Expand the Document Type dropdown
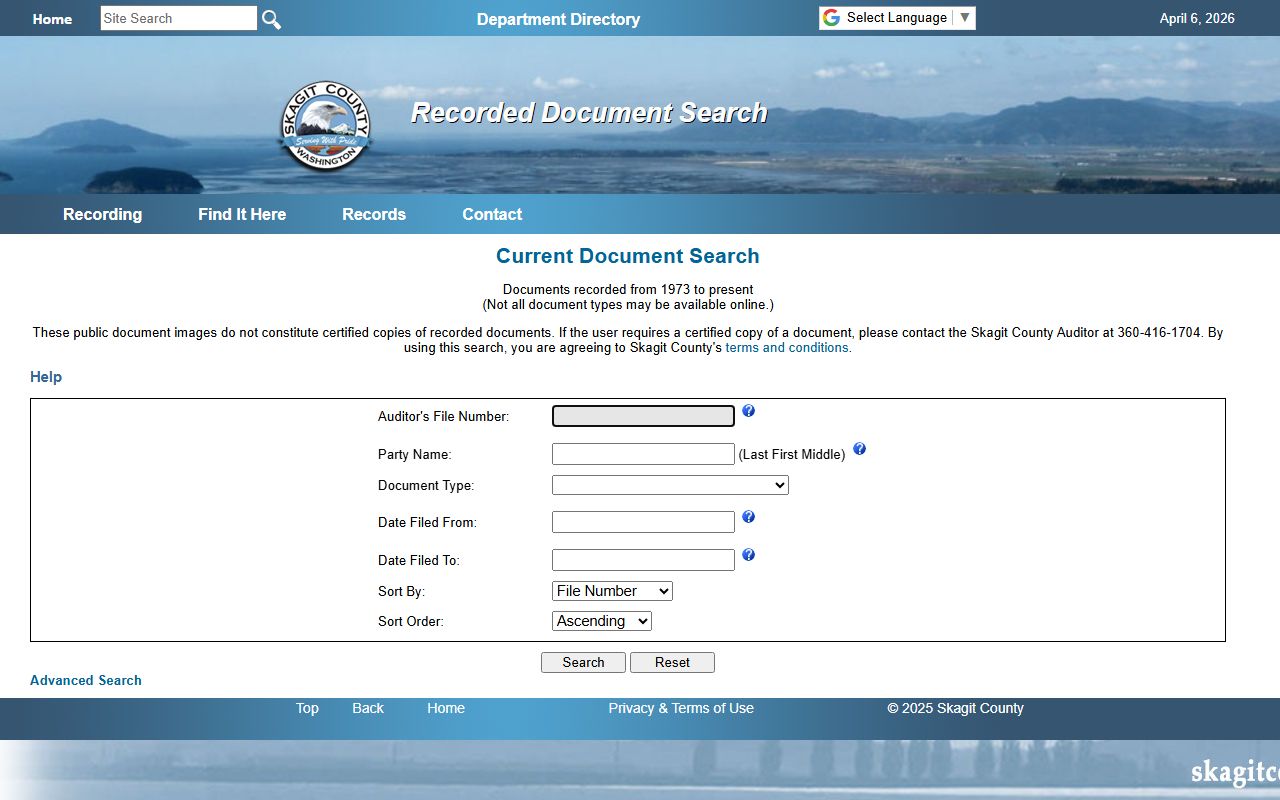 [670, 485]
